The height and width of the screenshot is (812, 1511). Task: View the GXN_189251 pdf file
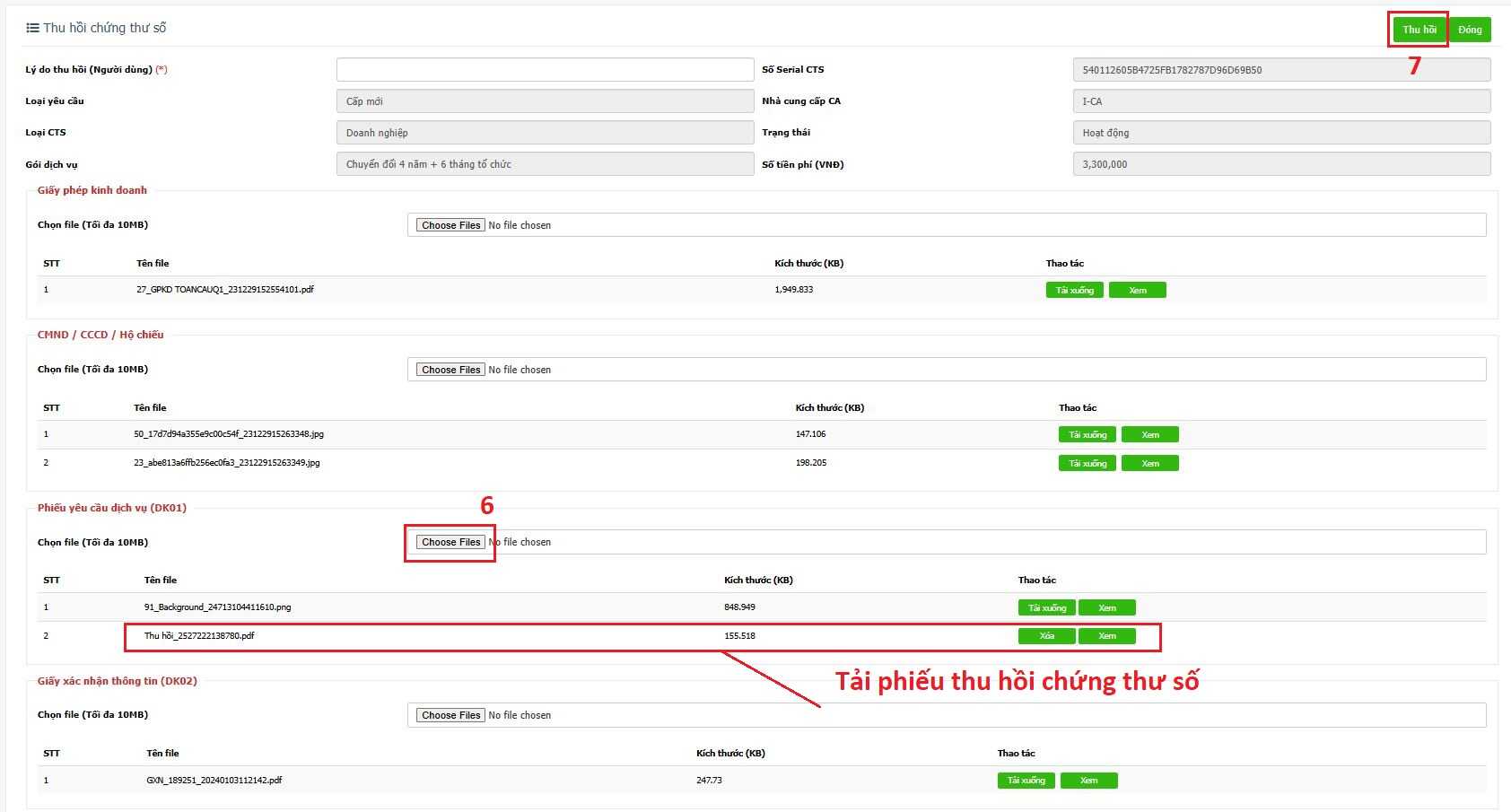(x=1089, y=781)
